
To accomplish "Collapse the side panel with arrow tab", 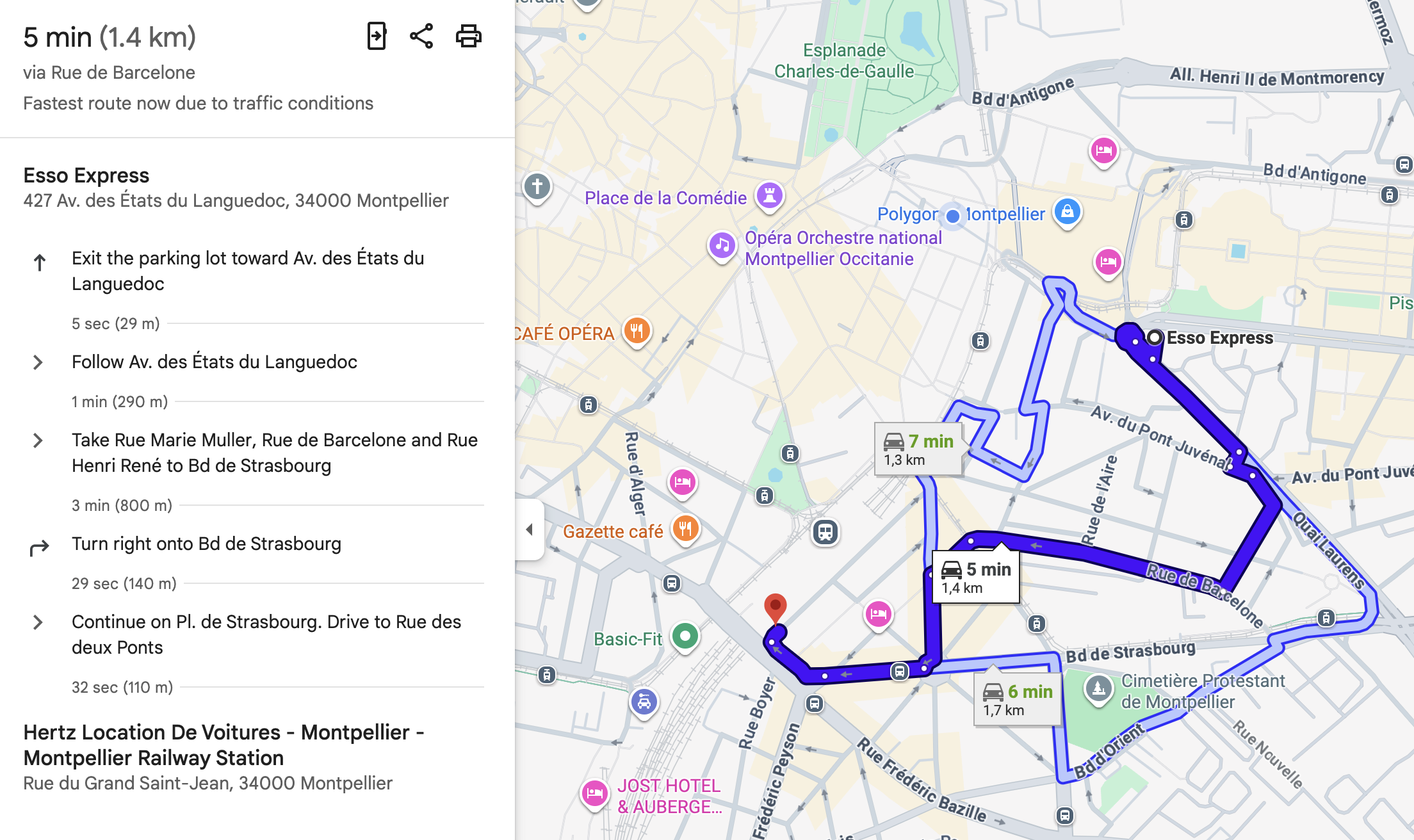I will pyautogui.click(x=530, y=529).
